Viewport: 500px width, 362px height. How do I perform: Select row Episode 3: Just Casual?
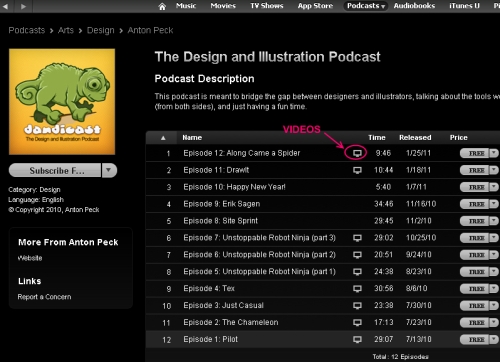(323, 306)
